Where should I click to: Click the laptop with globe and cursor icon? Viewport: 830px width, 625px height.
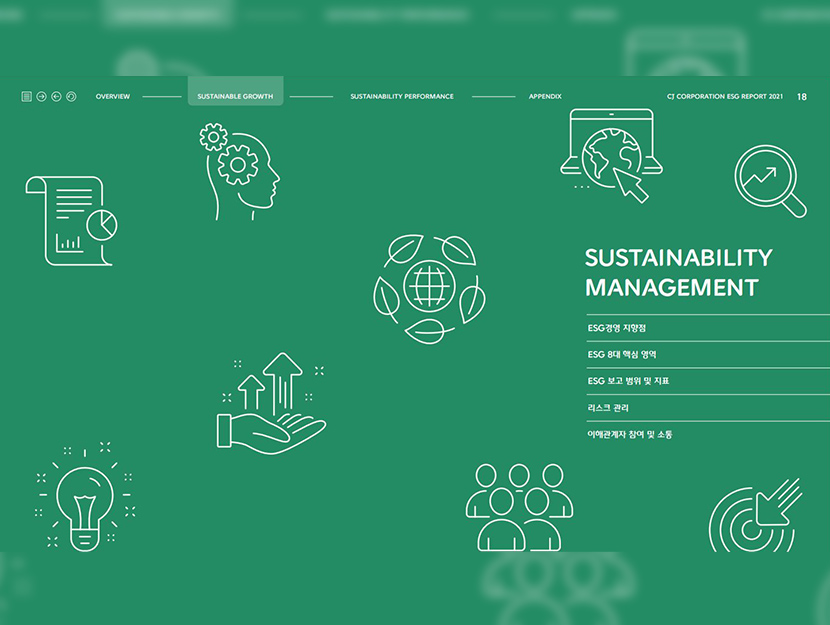pos(610,155)
